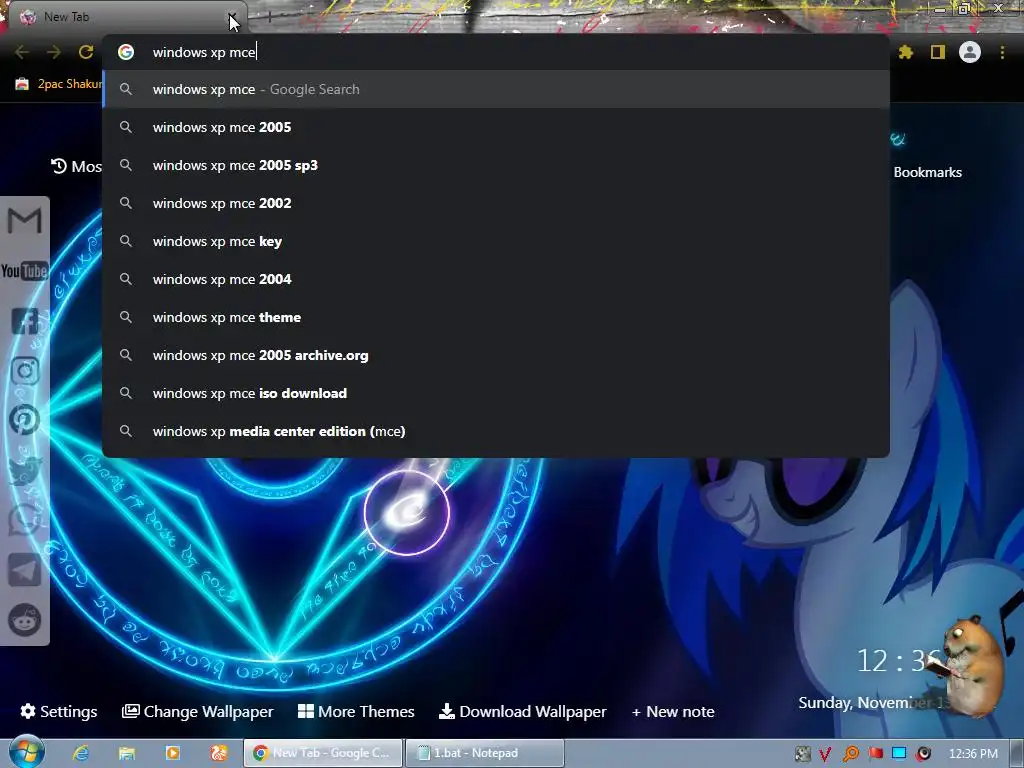Choose suggestion 'windows xp mce key'

coord(496,241)
